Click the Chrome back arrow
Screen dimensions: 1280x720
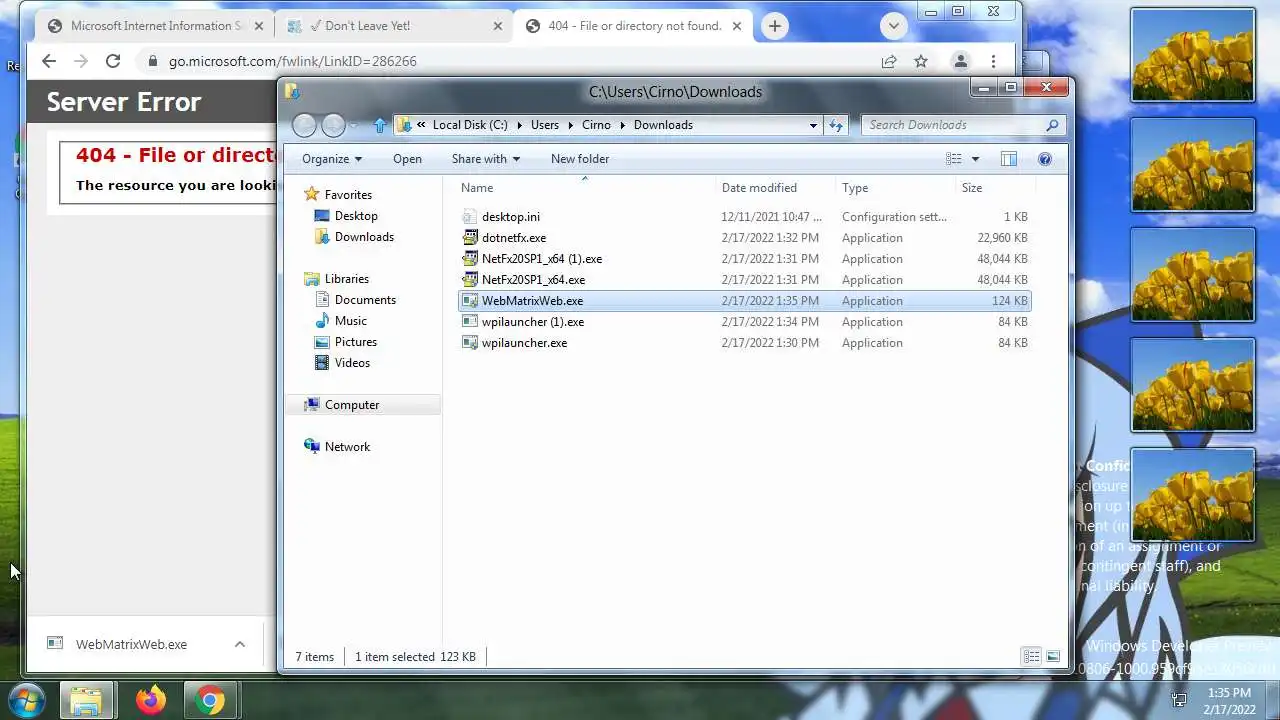click(49, 61)
